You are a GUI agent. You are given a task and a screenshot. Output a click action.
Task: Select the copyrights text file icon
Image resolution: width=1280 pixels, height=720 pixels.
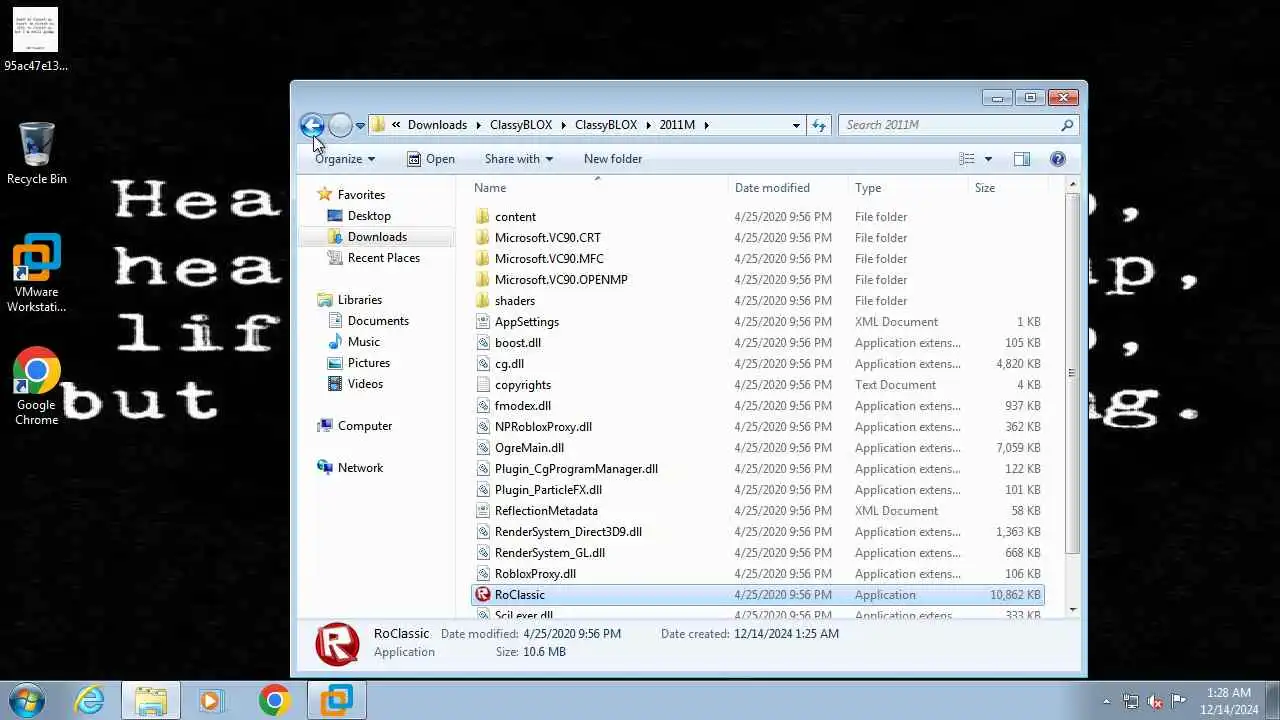pos(483,385)
